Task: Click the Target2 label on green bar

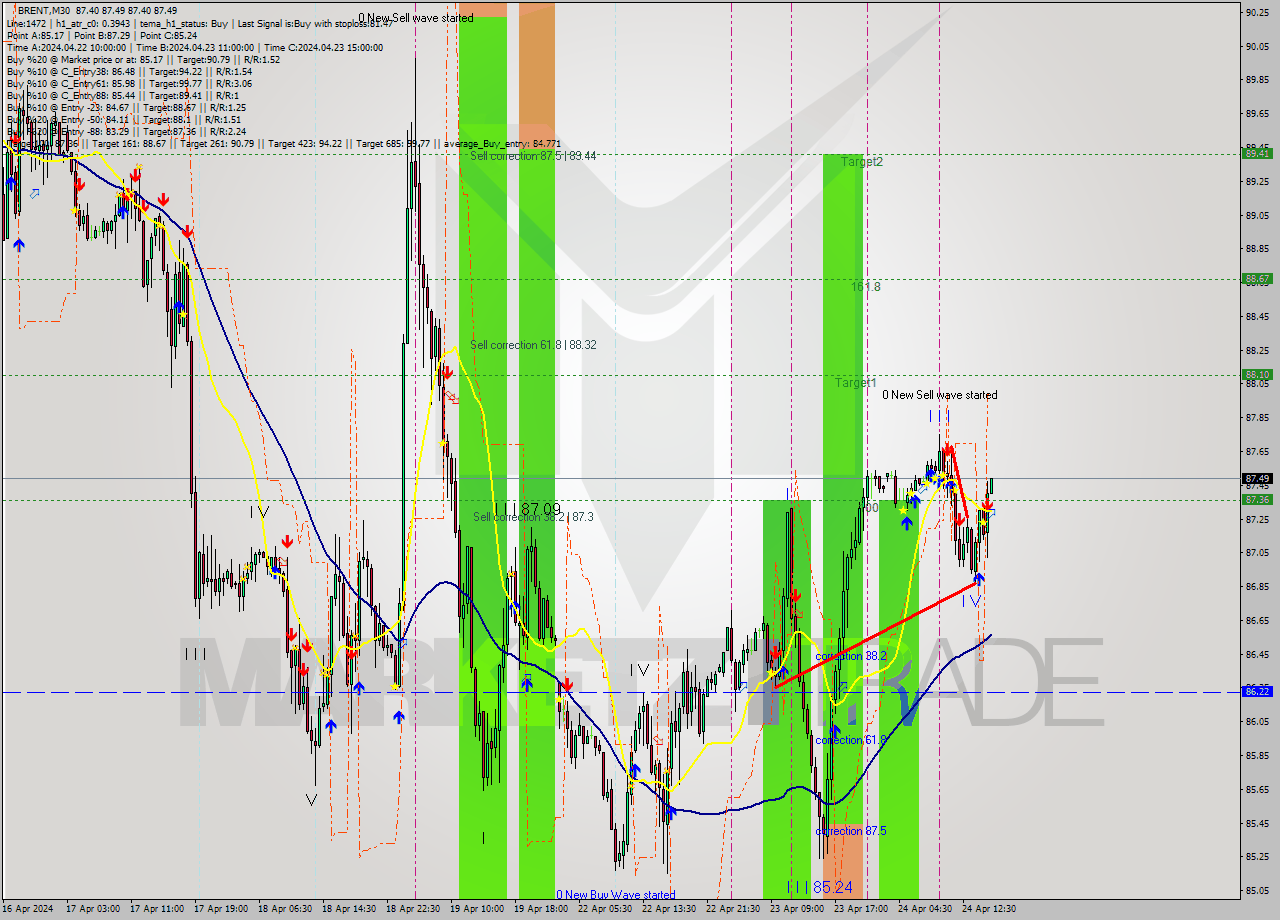Action: [862, 161]
